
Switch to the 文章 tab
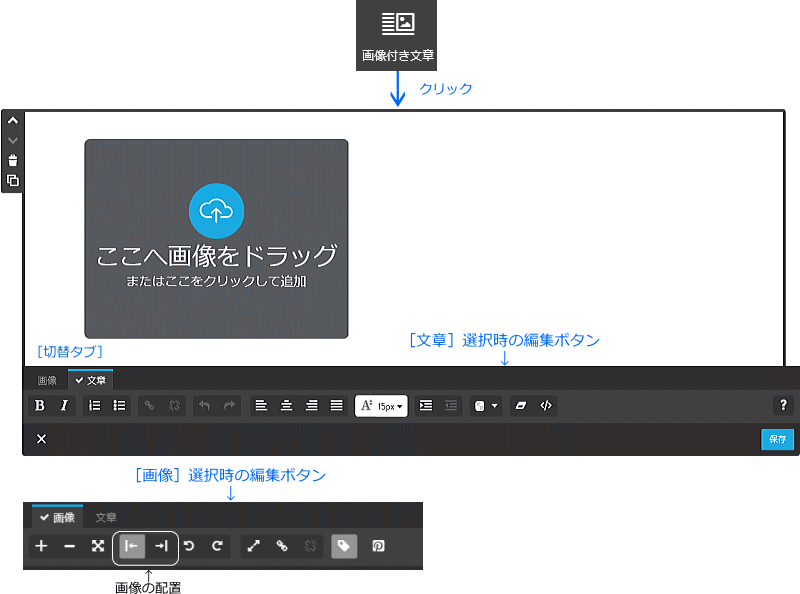click(91, 380)
